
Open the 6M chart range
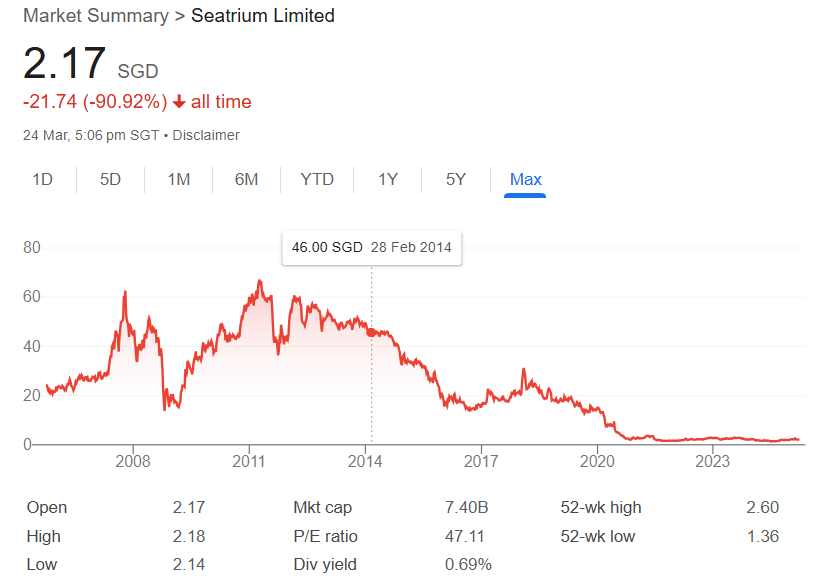coord(246,180)
